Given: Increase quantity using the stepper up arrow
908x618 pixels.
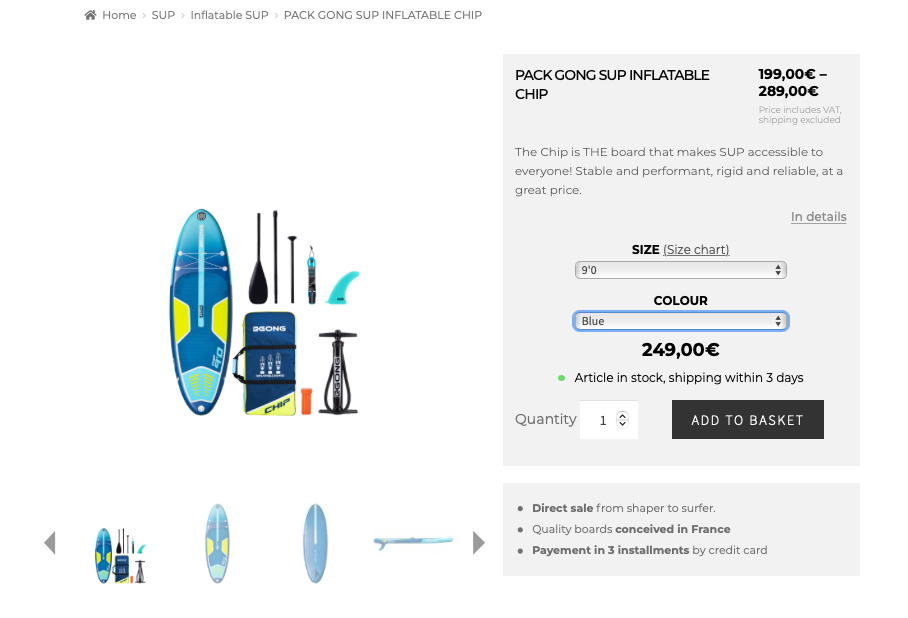Looking at the screenshot, I should click(x=623, y=415).
